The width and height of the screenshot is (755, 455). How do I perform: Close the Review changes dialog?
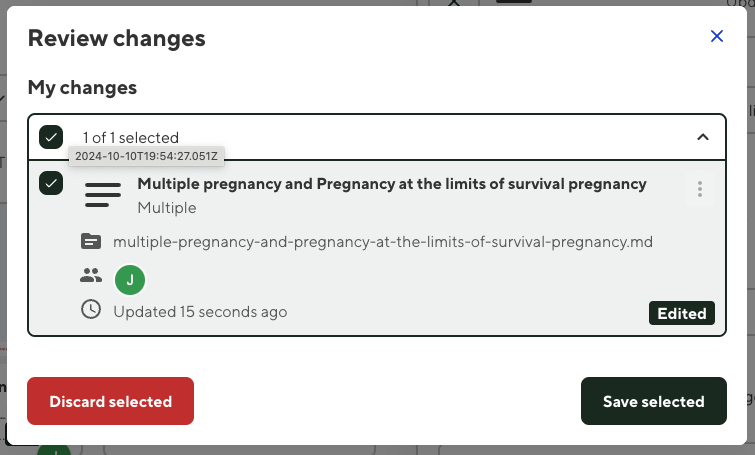pos(716,36)
